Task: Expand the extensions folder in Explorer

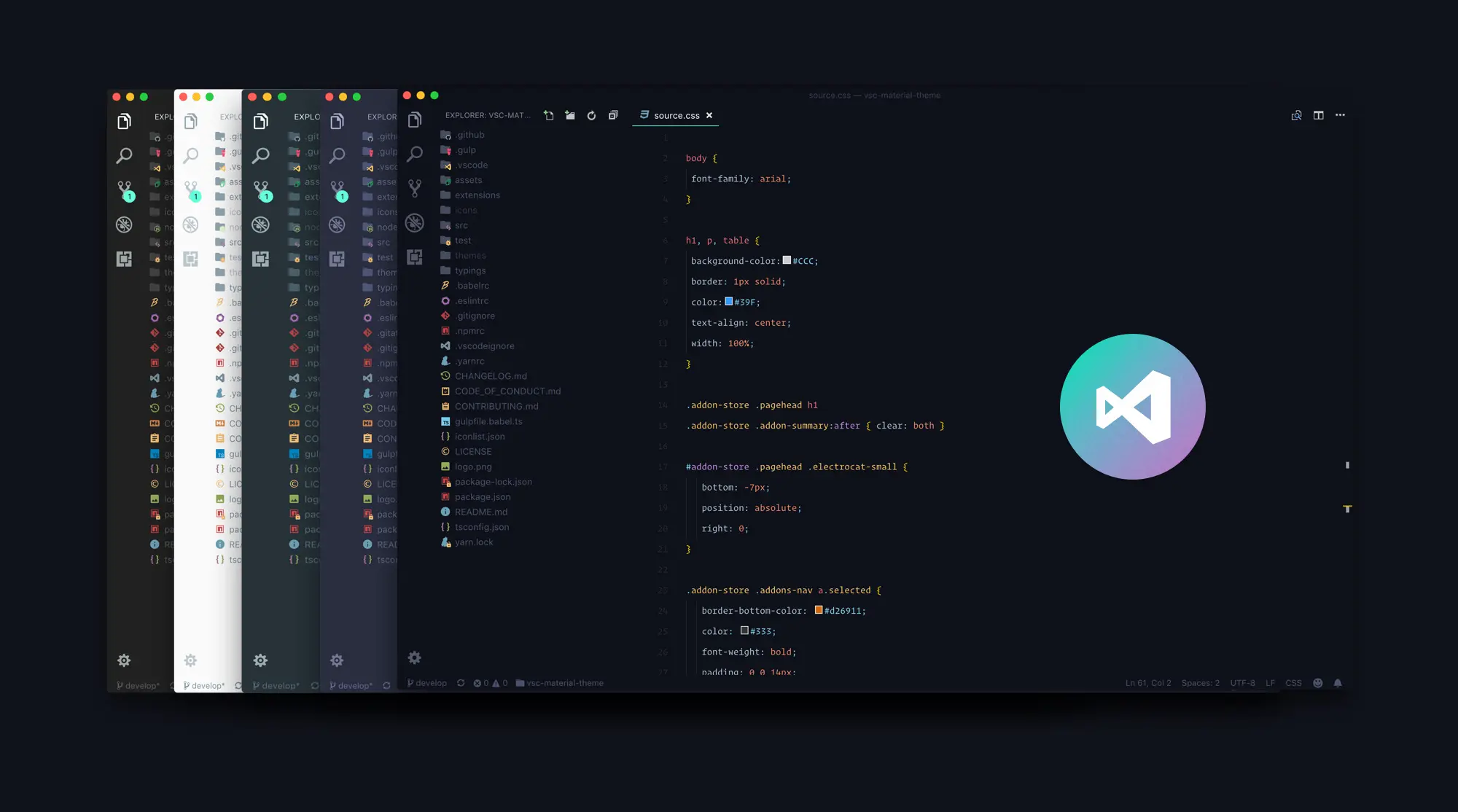Action: click(x=477, y=195)
